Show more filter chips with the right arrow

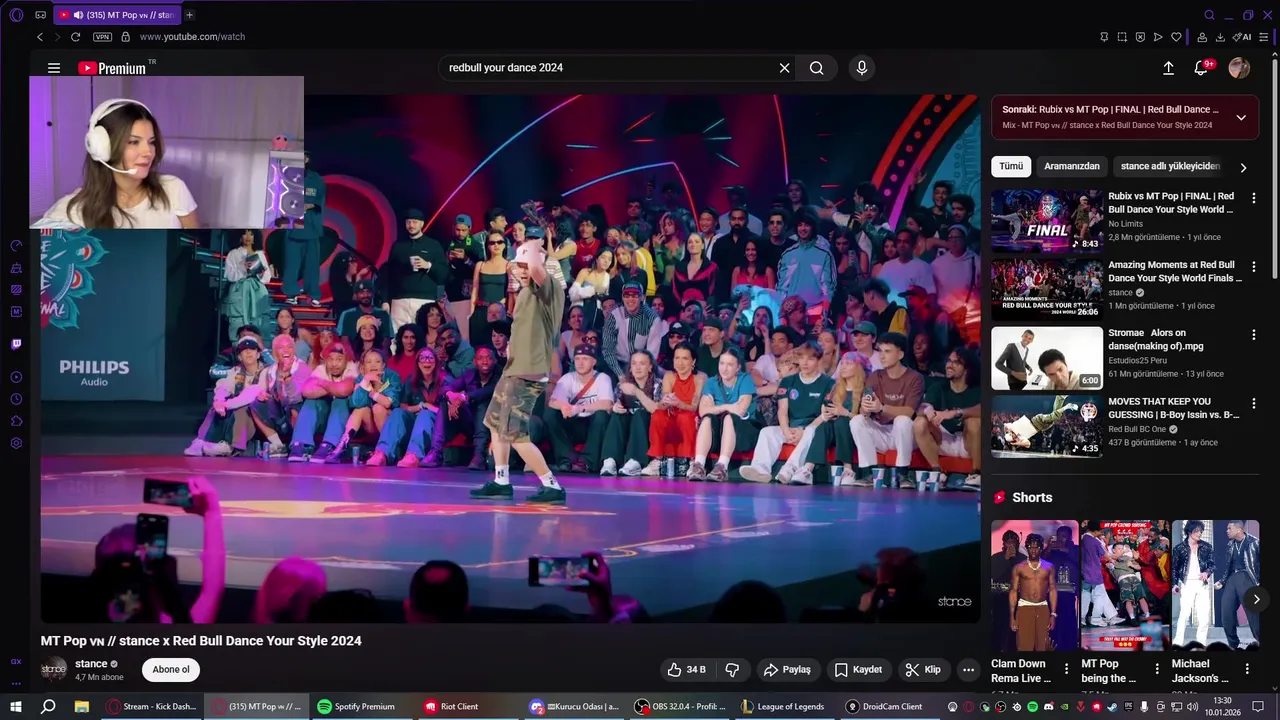1243,168
